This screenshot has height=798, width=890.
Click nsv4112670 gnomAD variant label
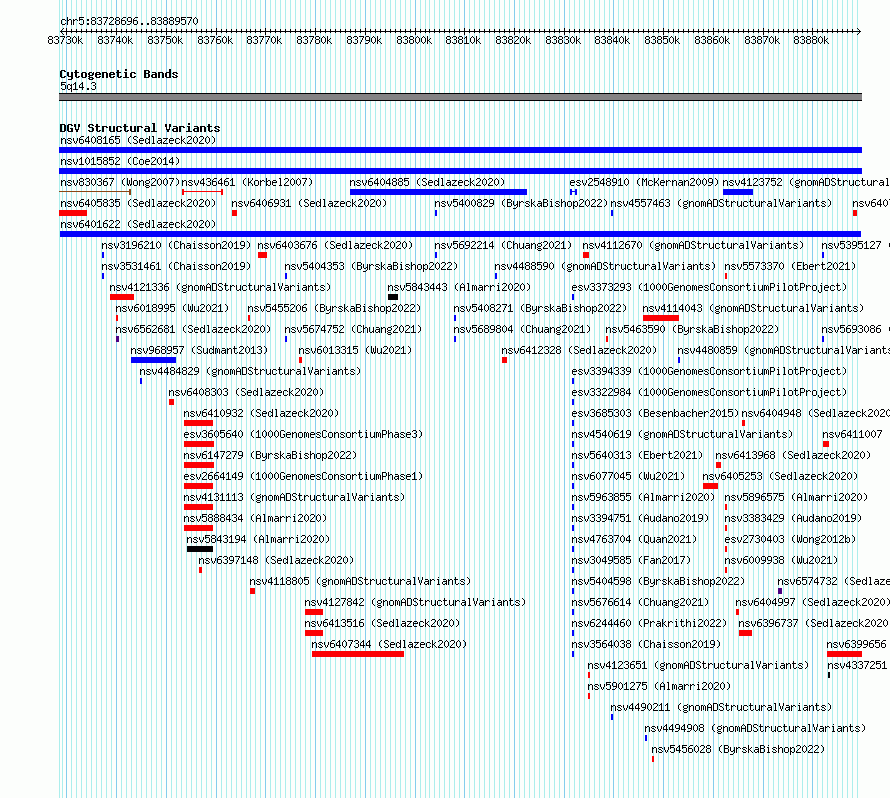693,245
